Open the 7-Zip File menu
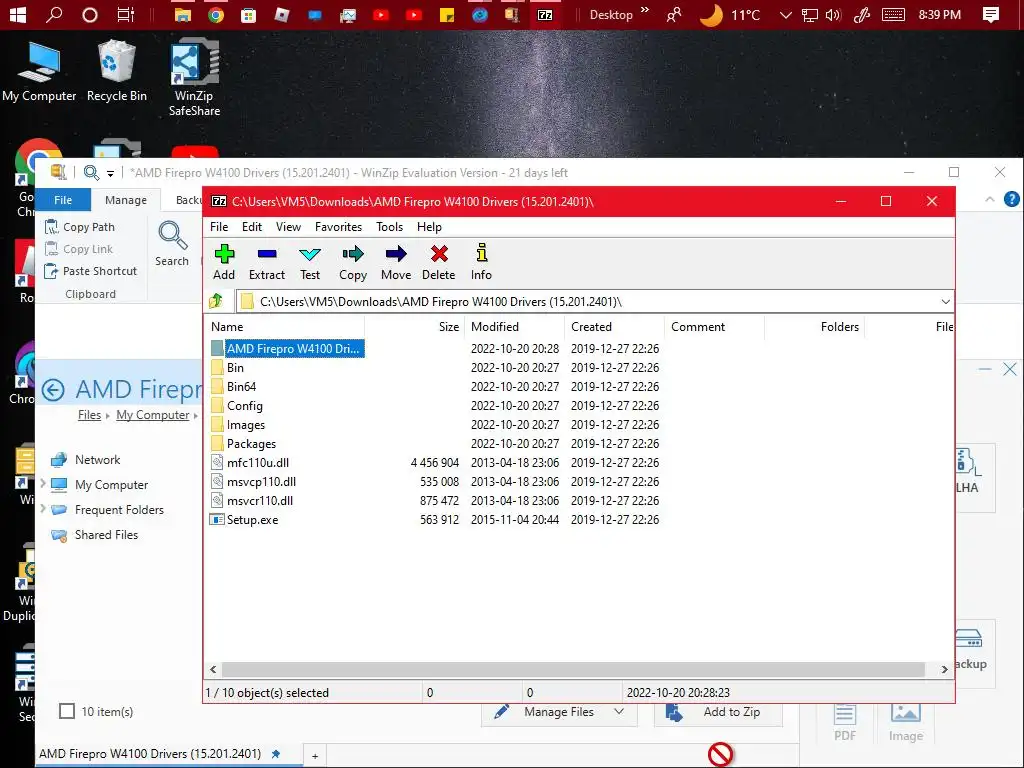Image resolution: width=1024 pixels, height=768 pixels. 219,227
